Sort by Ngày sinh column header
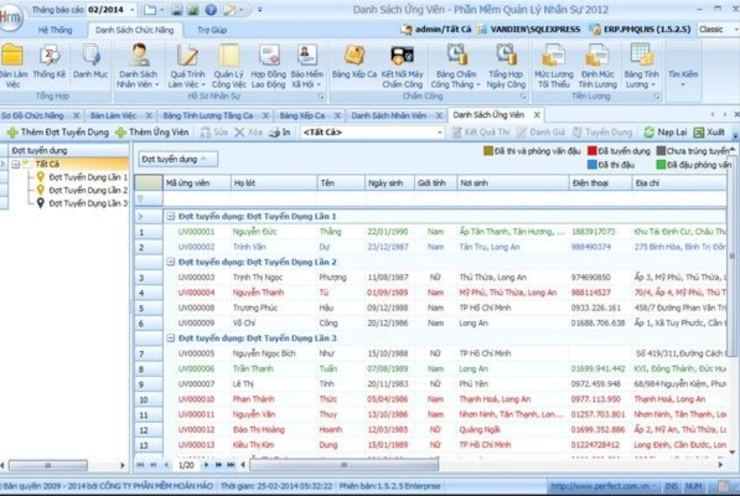 click(x=389, y=183)
